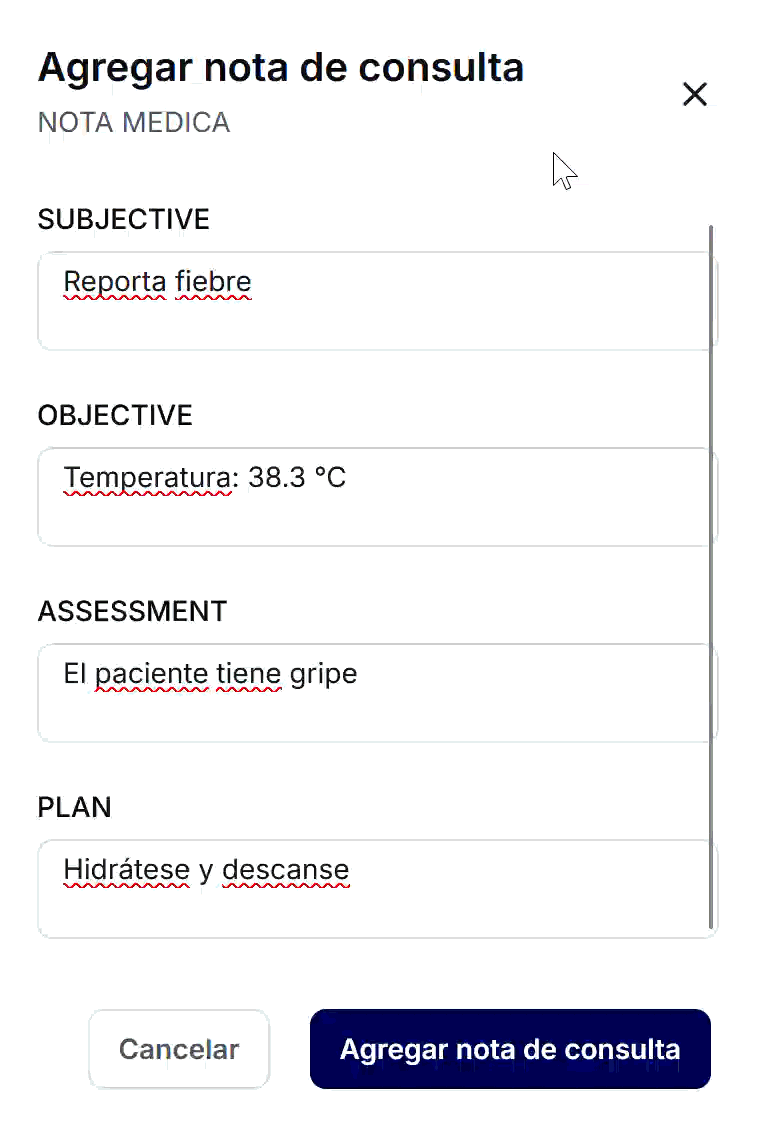The height and width of the screenshot is (1134, 758).
Task: Click the word "Hidrátese" in Plan
Action: [x=127, y=870]
